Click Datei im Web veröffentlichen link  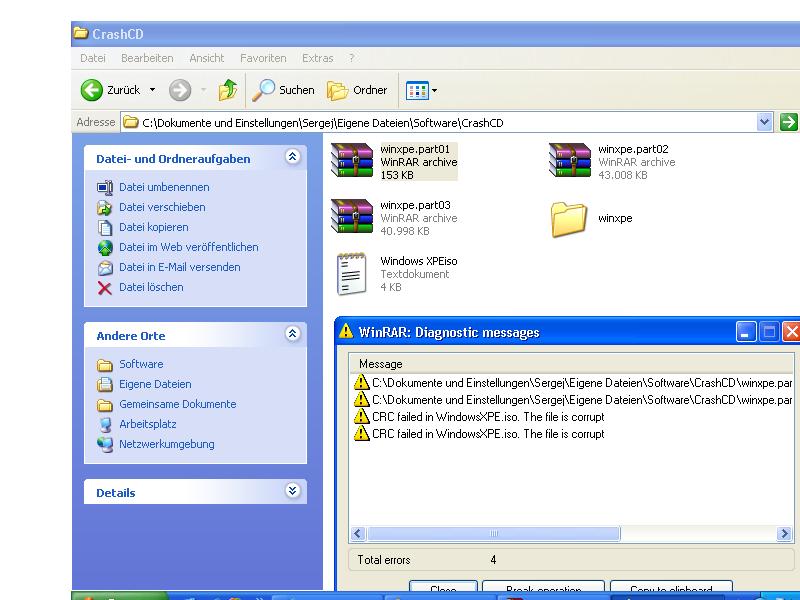click(189, 247)
